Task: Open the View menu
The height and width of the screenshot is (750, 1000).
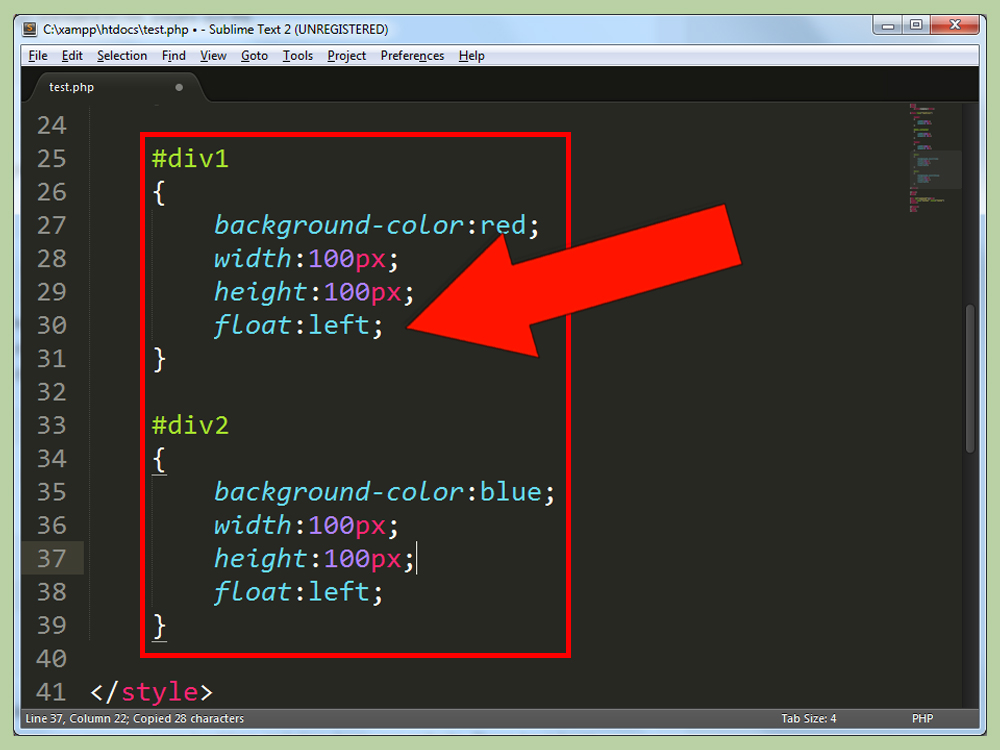Action: click(213, 55)
